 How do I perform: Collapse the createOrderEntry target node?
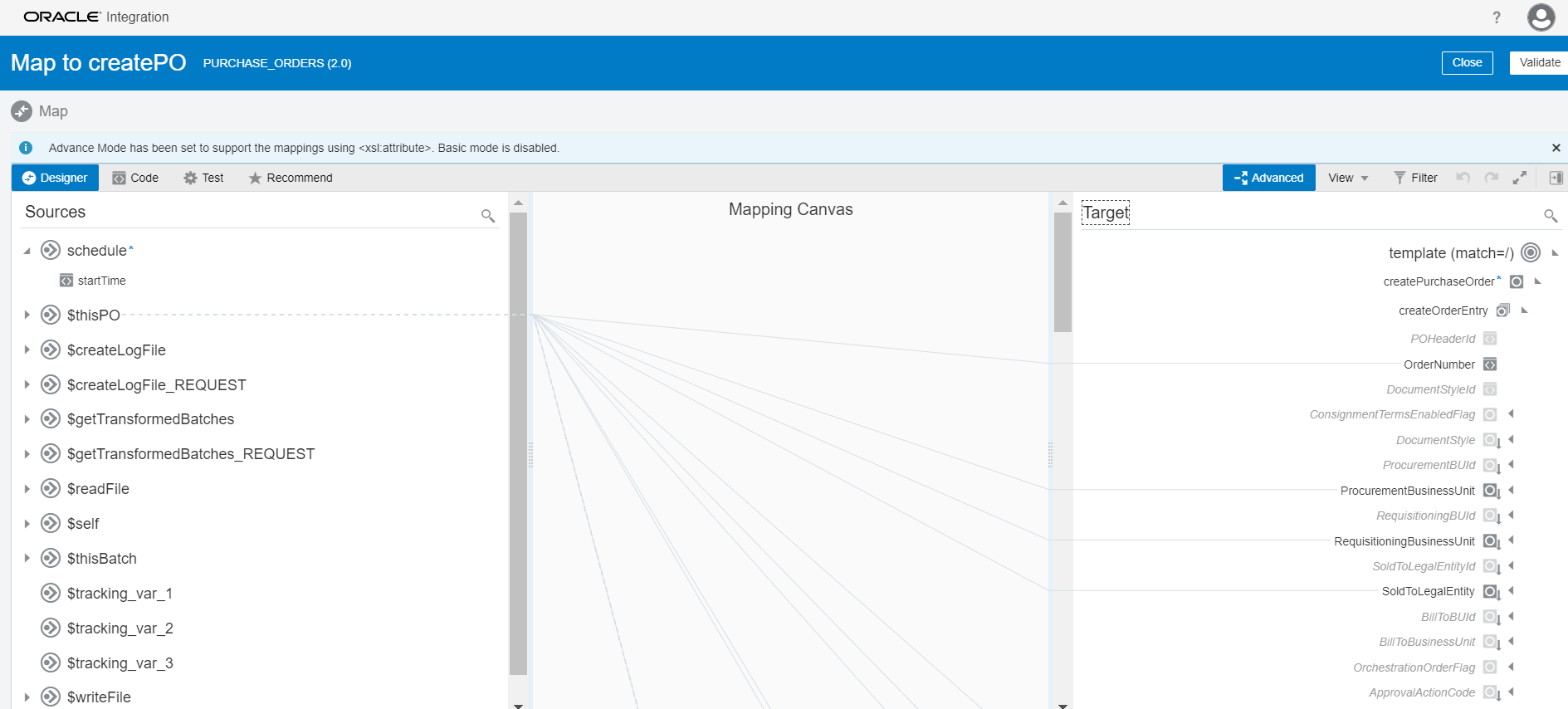(x=1524, y=310)
